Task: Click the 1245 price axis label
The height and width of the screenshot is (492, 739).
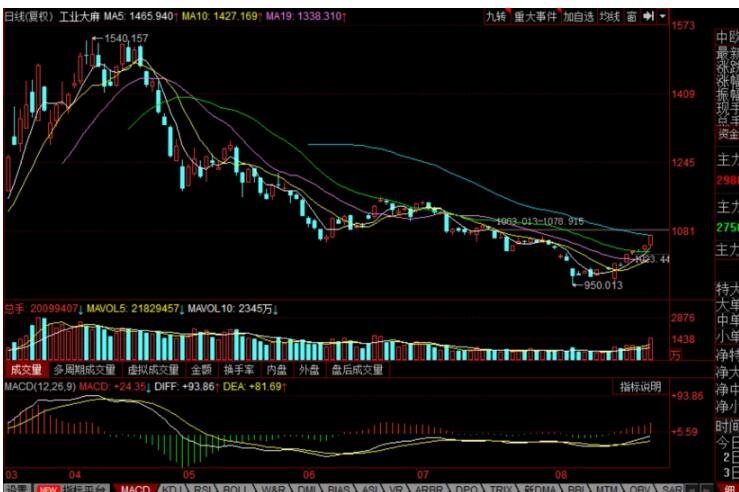Action: point(683,163)
